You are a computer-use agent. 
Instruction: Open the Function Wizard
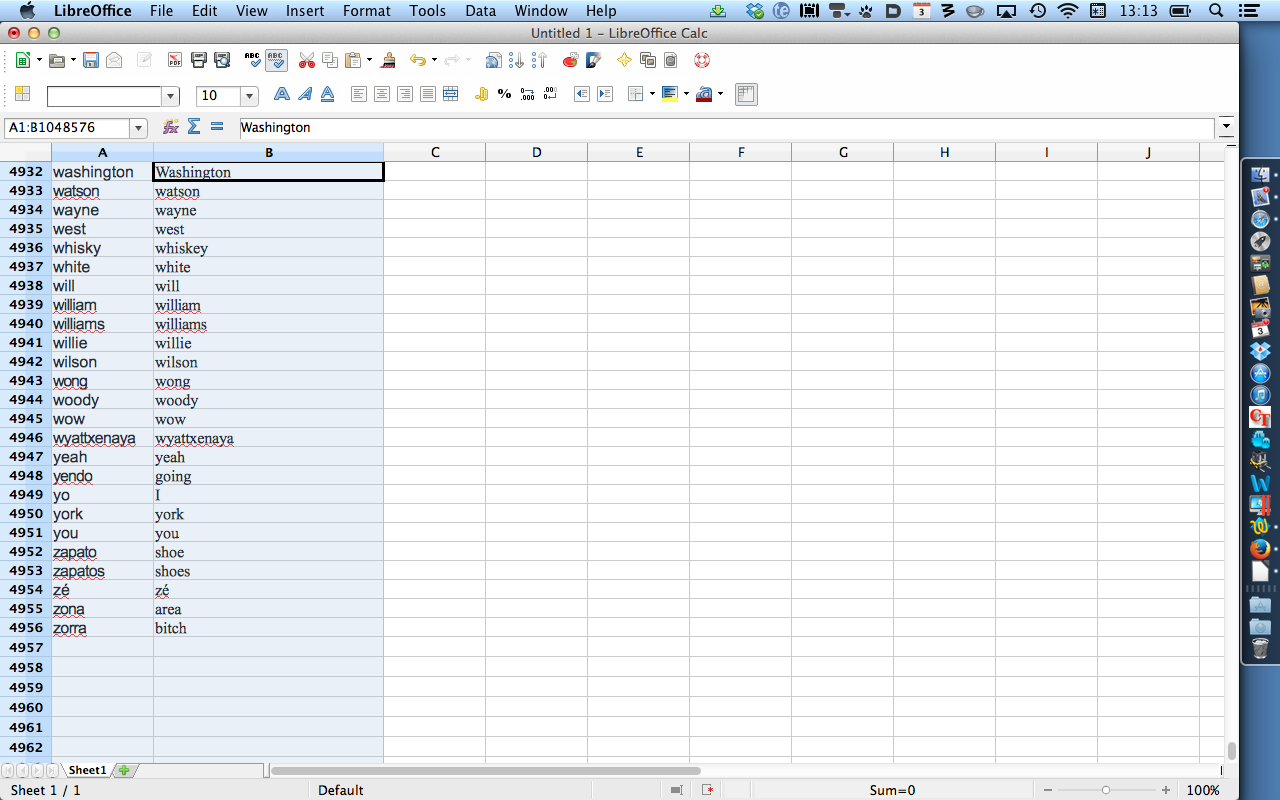pos(171,127)
